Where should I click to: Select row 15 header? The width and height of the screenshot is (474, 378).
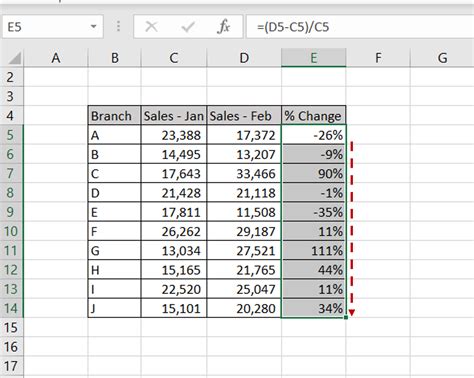(11, 327)
